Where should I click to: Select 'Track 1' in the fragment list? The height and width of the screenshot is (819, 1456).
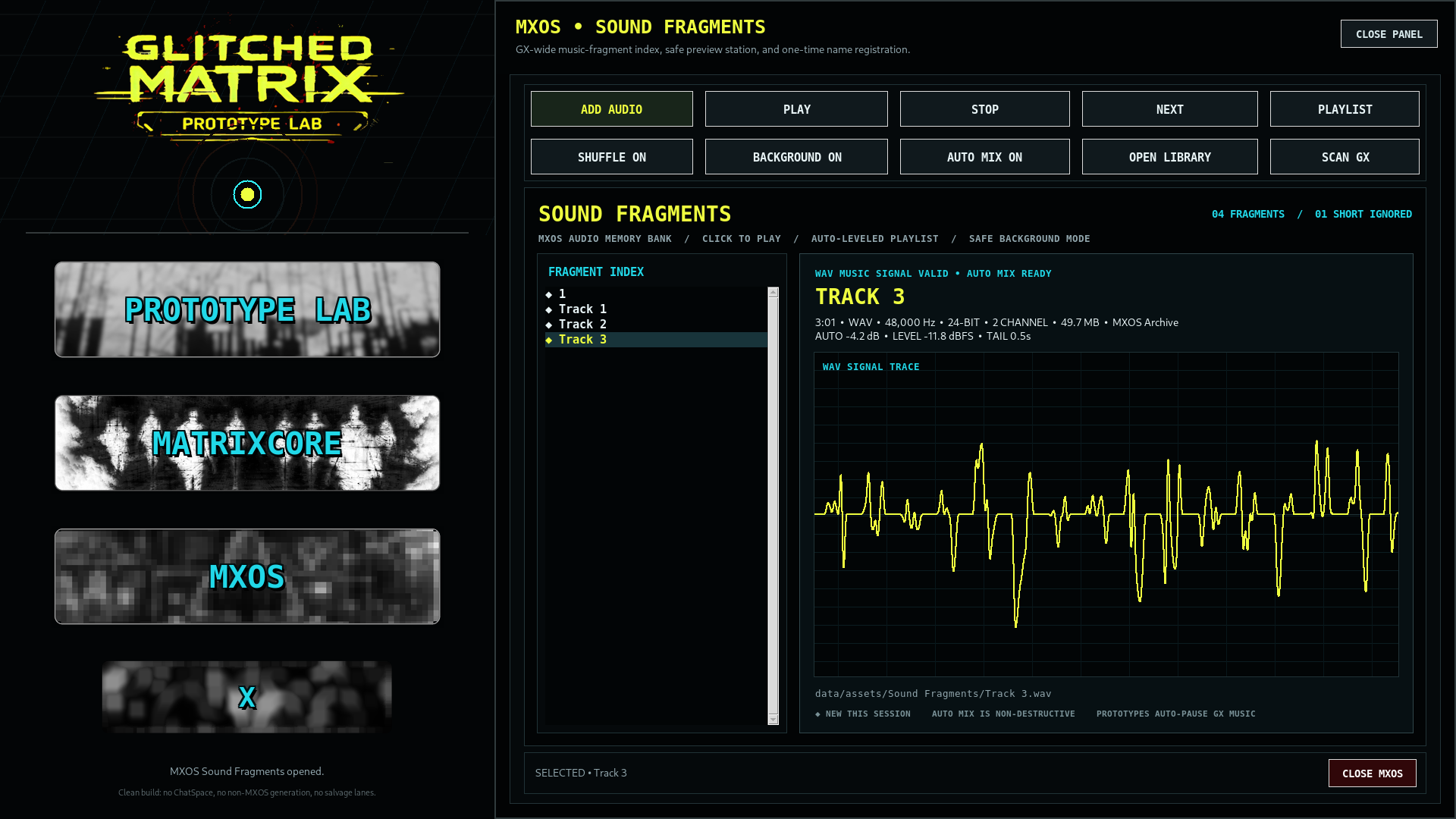tap(656, 309)
